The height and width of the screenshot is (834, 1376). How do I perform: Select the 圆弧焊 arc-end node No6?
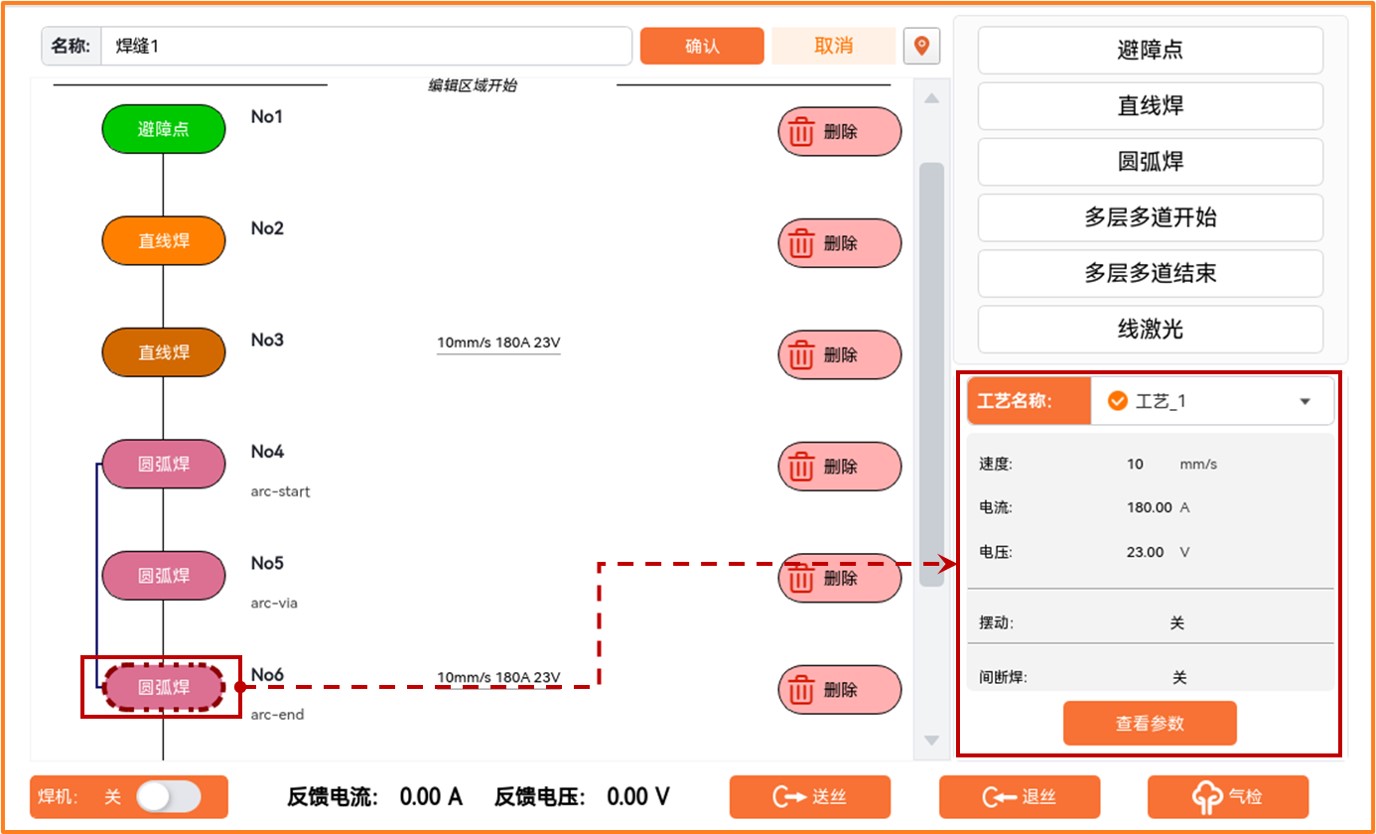164,688
